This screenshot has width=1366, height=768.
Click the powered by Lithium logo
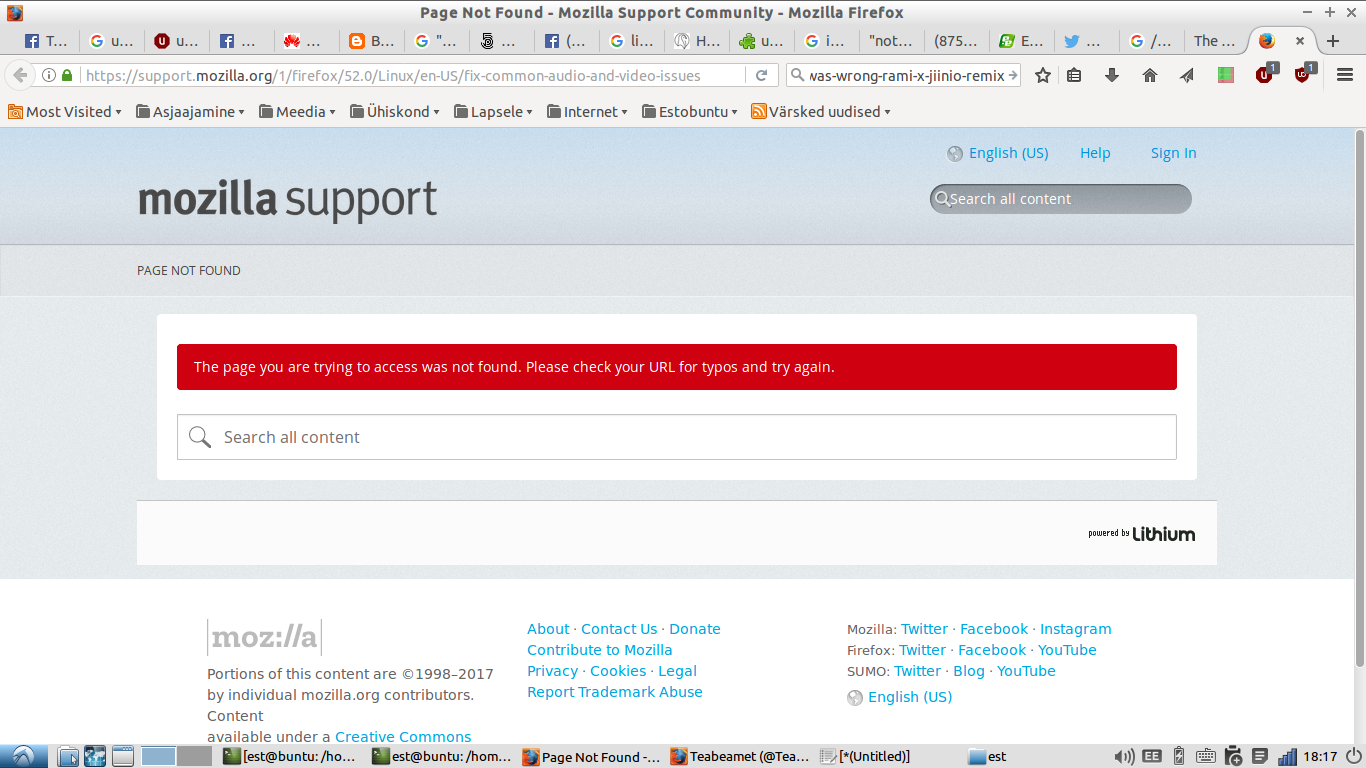1142,534
